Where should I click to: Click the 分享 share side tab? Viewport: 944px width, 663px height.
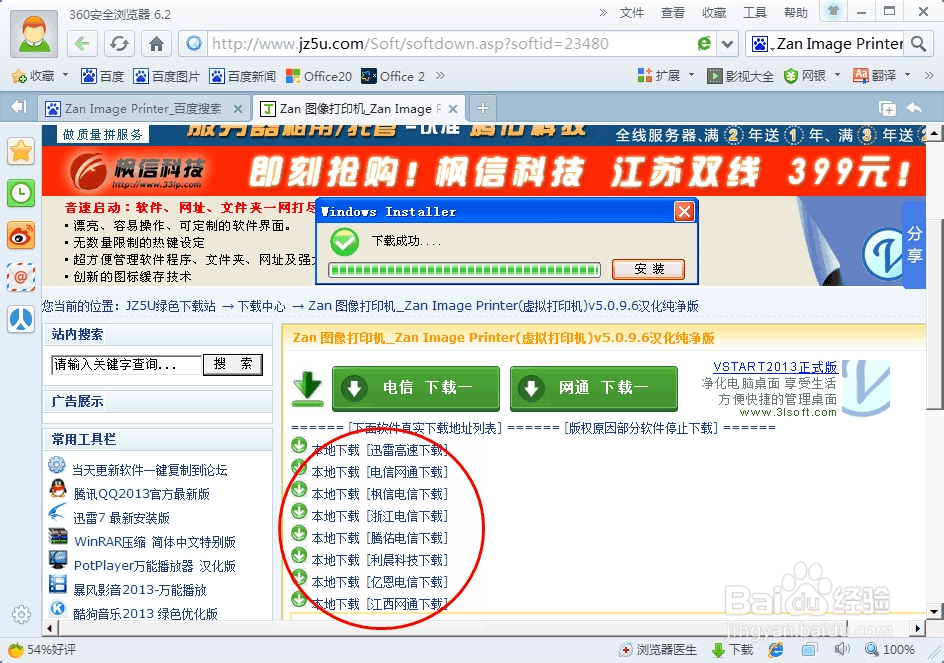pos(914,244)
